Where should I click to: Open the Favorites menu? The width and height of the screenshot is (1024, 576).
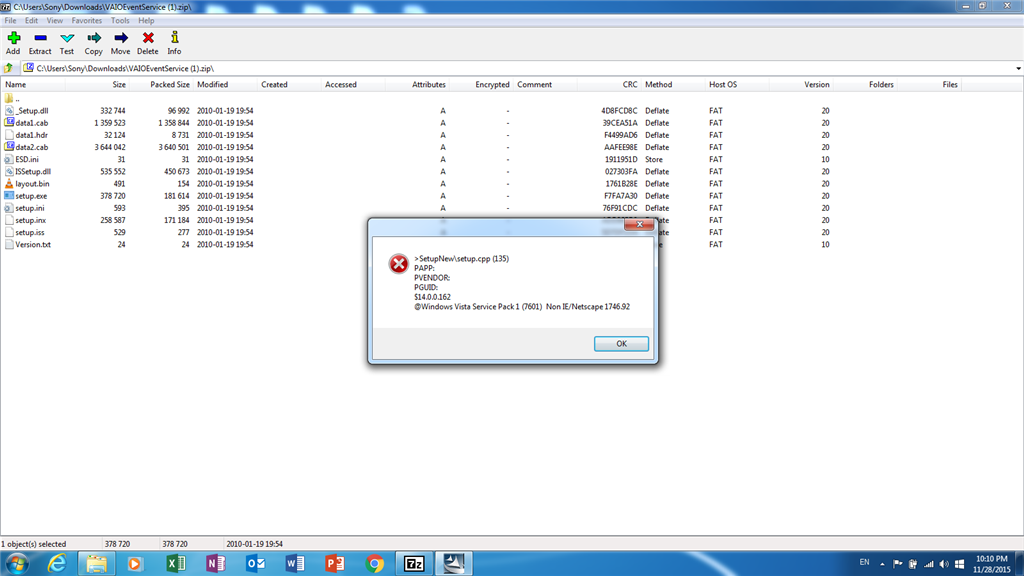[87, 20]
